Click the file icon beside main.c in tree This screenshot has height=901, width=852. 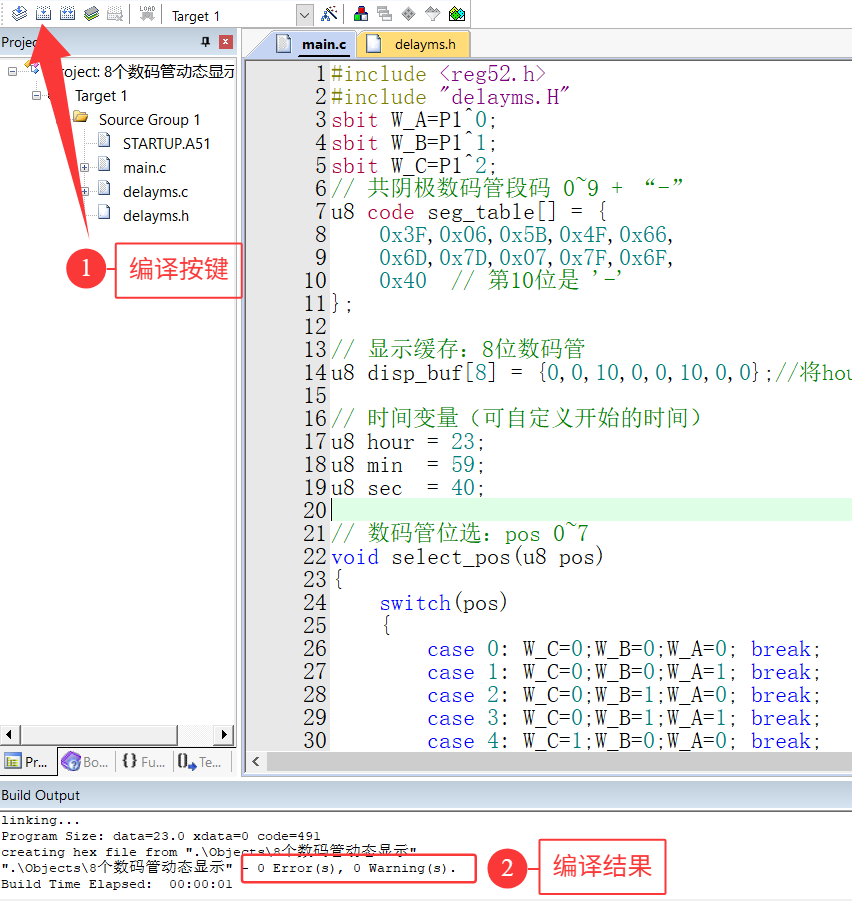tap(104, 164)
